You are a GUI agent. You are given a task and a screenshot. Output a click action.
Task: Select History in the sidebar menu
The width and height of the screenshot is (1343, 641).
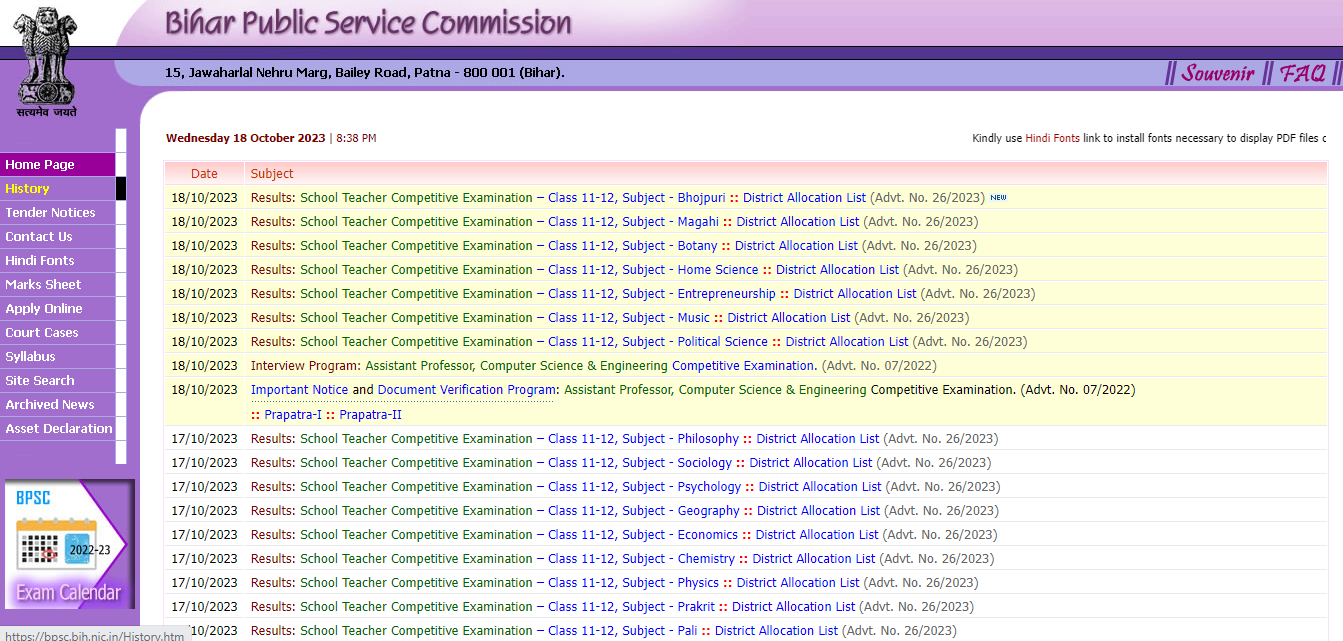58,189
